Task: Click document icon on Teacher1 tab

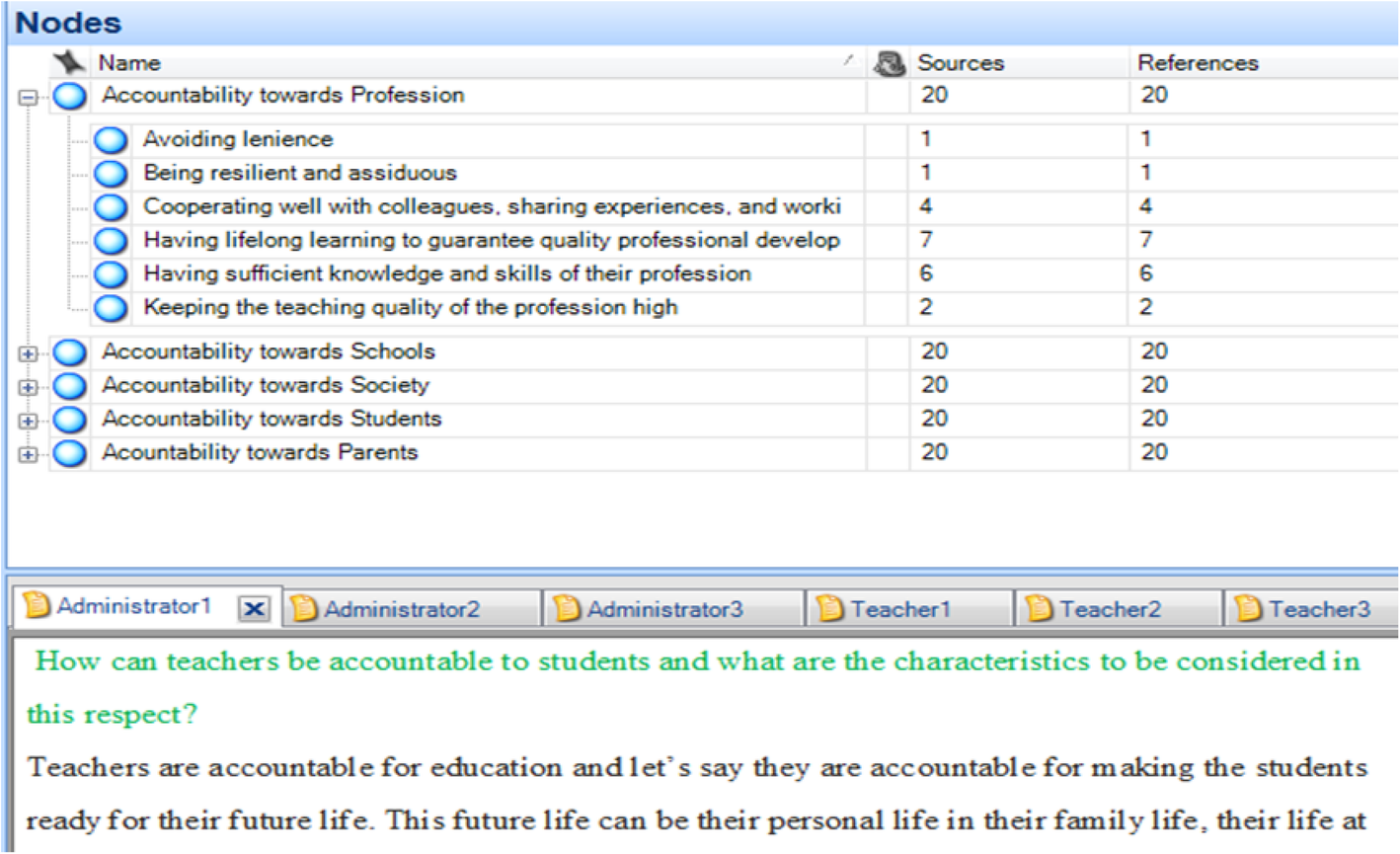Action: coord(831,608)
